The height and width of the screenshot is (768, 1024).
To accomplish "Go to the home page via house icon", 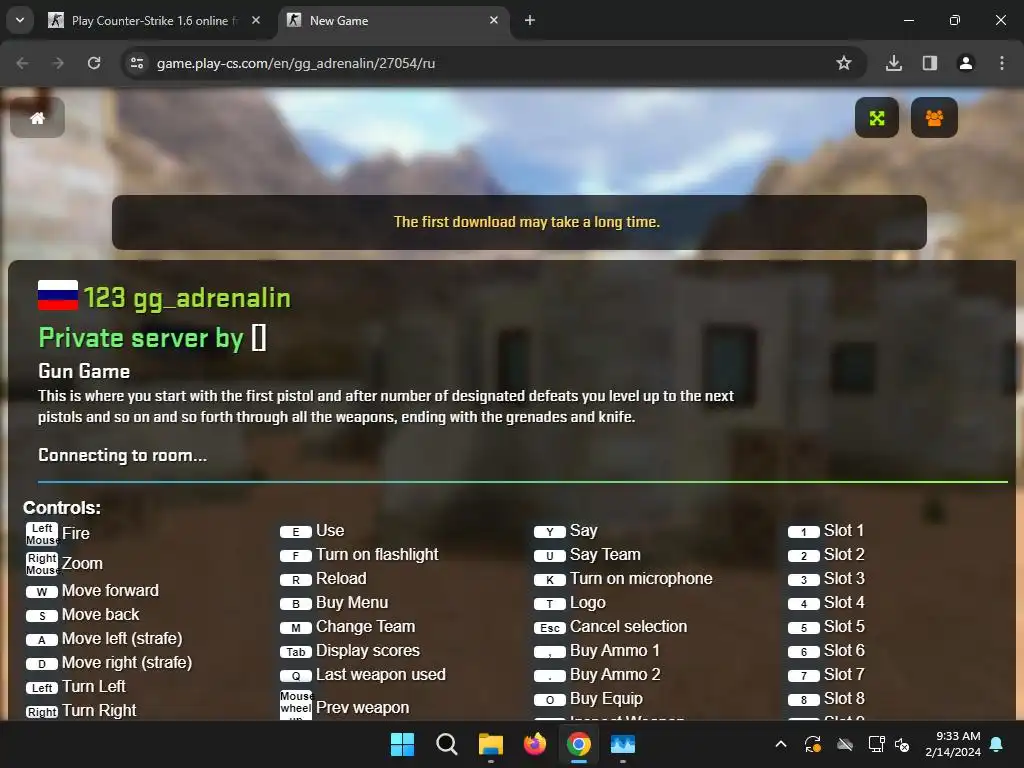I will click(x=37, y=118).
